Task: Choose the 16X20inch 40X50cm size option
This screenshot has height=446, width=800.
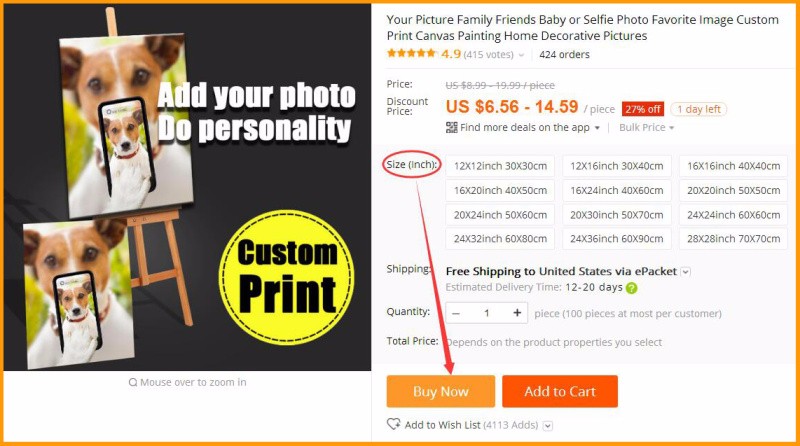Action: pos(500,190)
